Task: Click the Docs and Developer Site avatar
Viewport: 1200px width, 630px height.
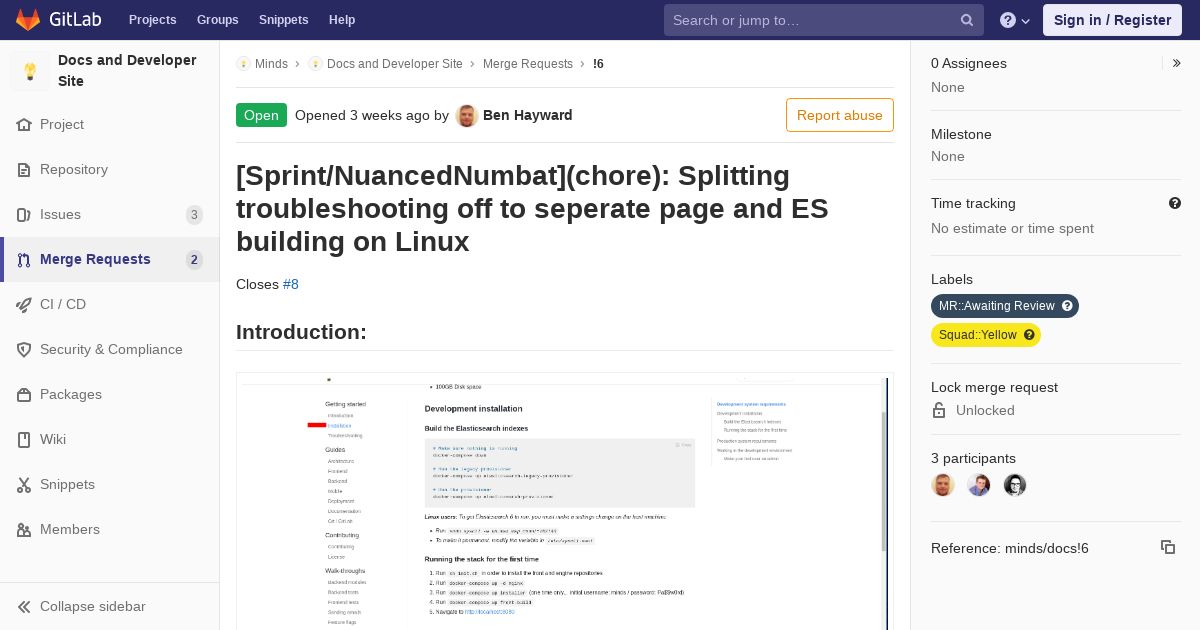Action: pyautogui.click(x=30, y=71)
